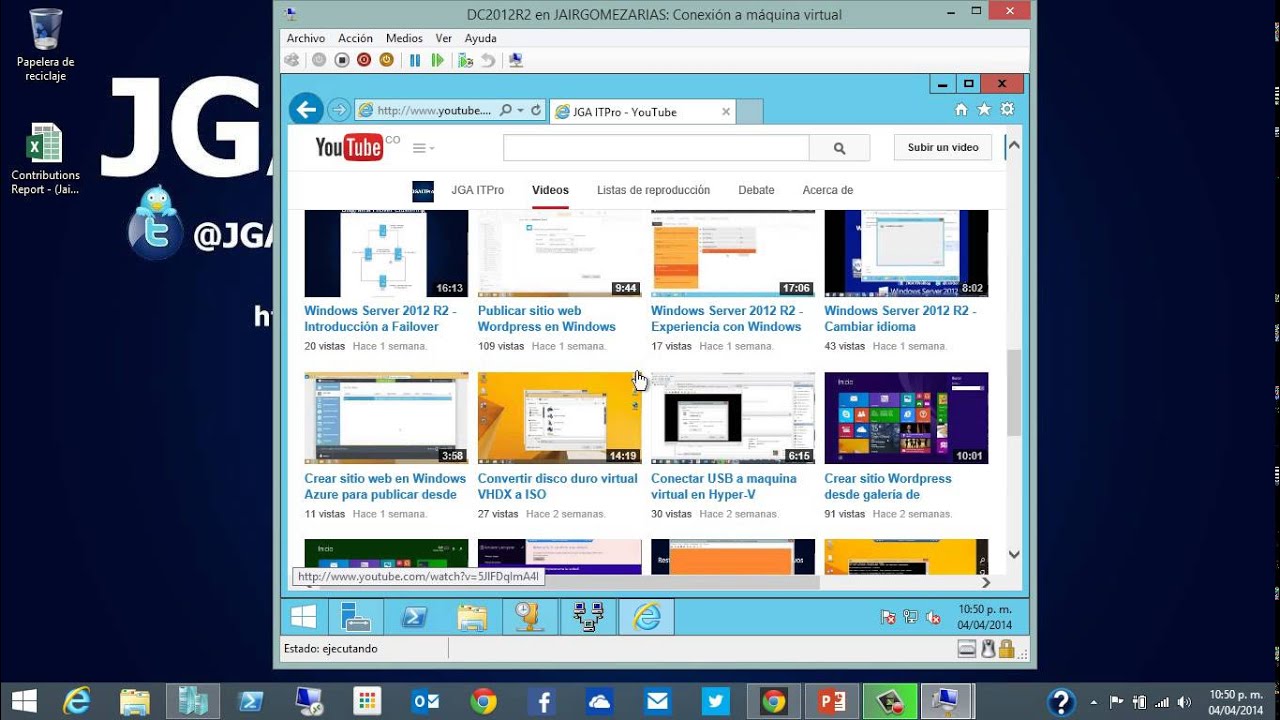The width and height of the screenshot is (1280, 720).
Task: Click the 10:01 Wordpress video thumbnail
Action: pos(906,418)
